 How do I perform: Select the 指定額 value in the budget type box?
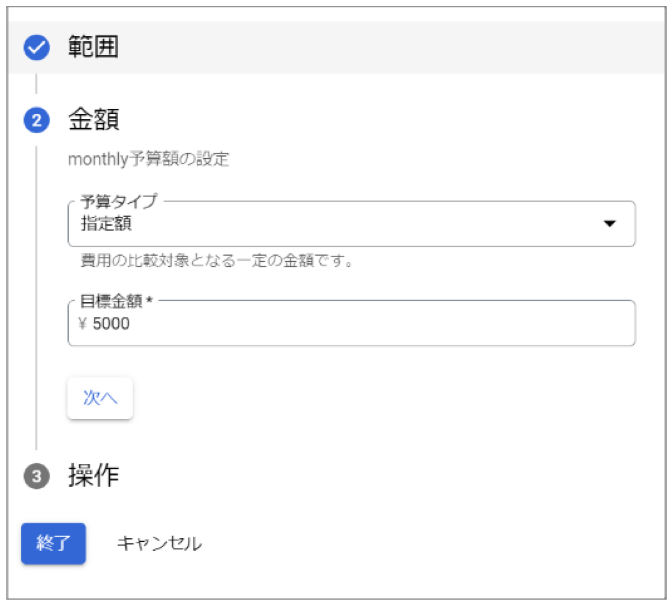click(106, 224)
